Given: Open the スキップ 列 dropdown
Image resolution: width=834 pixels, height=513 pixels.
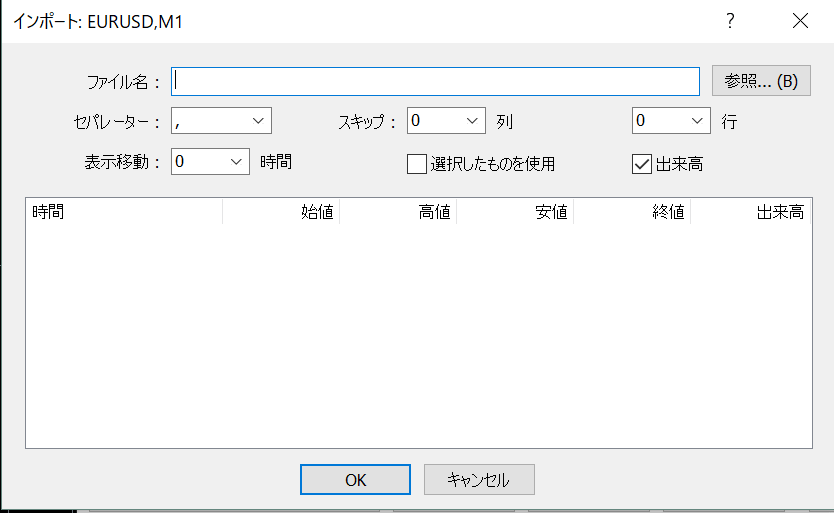Looking at the screenshot, I should click(x=446, y=121).
